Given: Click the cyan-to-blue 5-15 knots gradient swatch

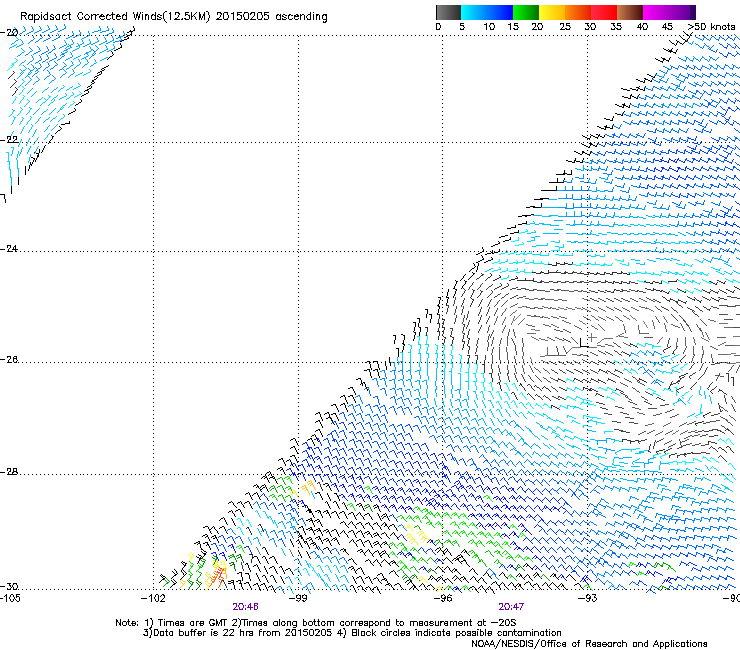Looking at the screenshot, I should coord(487,12).
